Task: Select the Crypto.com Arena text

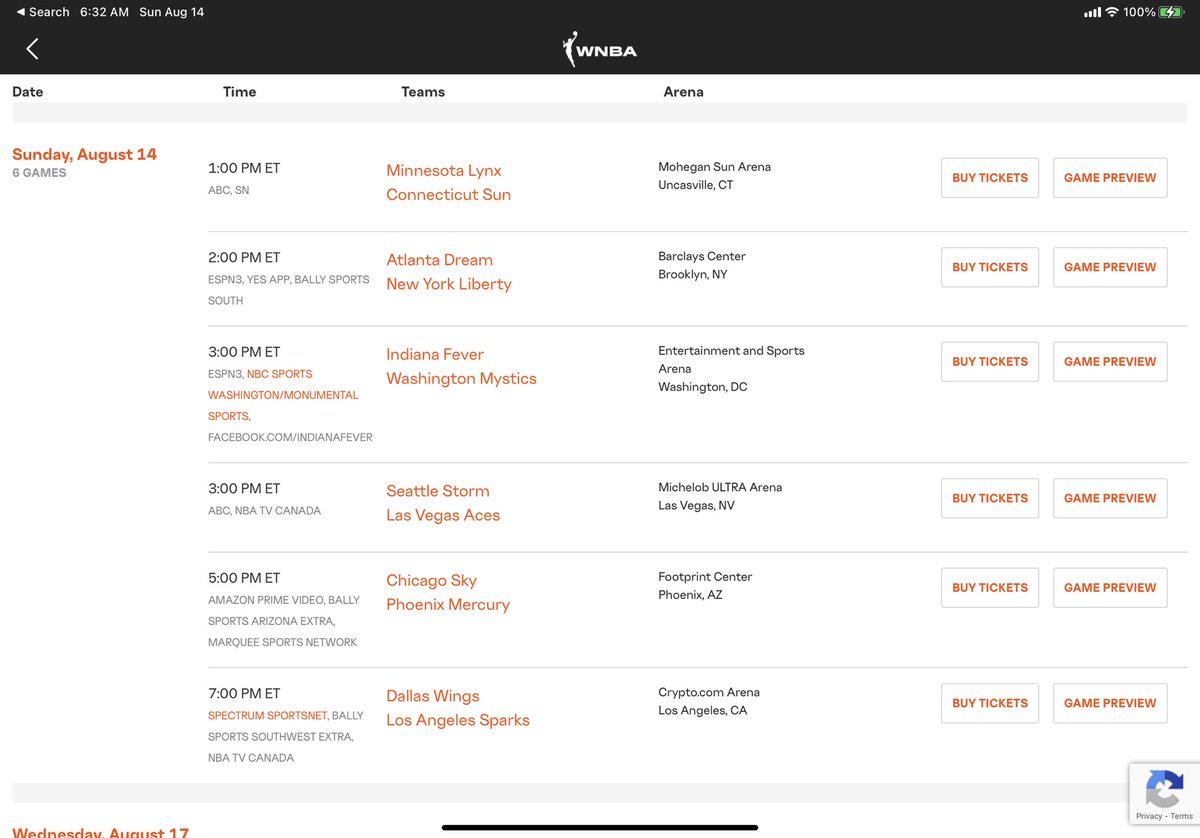Action: coord(709,692)
